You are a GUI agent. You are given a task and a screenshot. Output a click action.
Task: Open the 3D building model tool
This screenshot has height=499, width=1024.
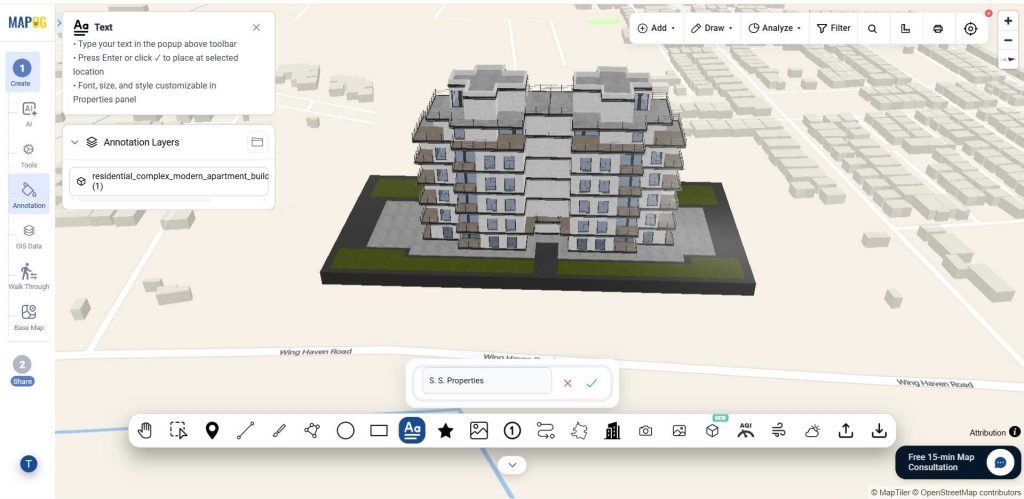click(712, 430)
